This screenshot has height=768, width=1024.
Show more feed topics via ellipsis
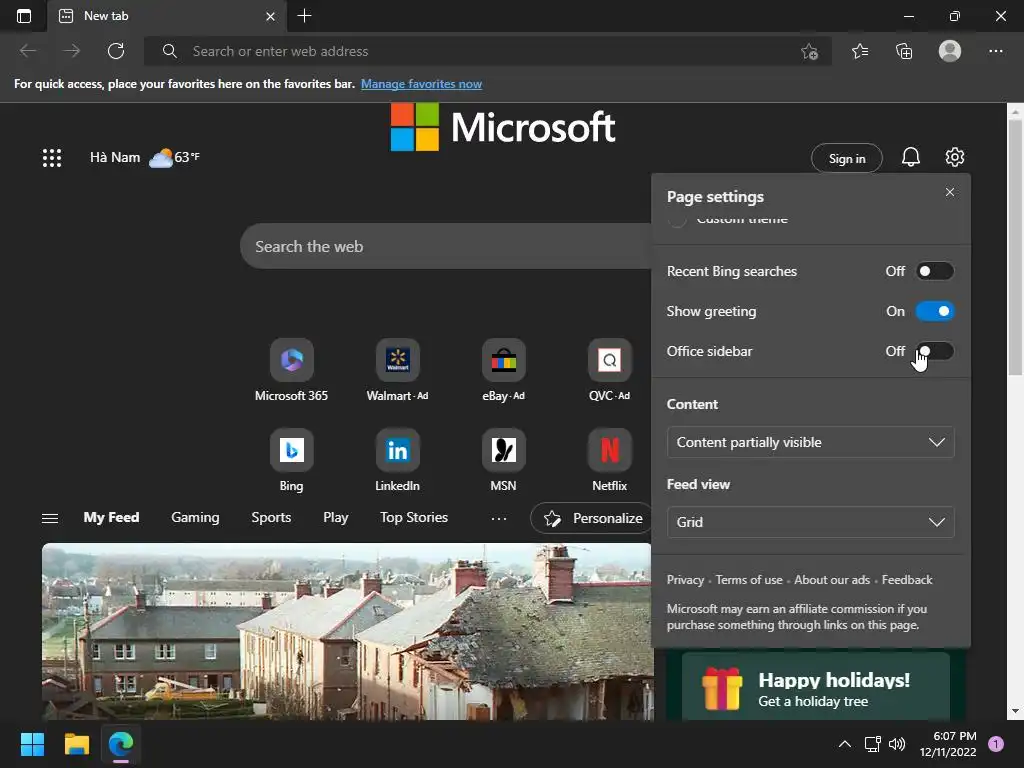(499, 518)
